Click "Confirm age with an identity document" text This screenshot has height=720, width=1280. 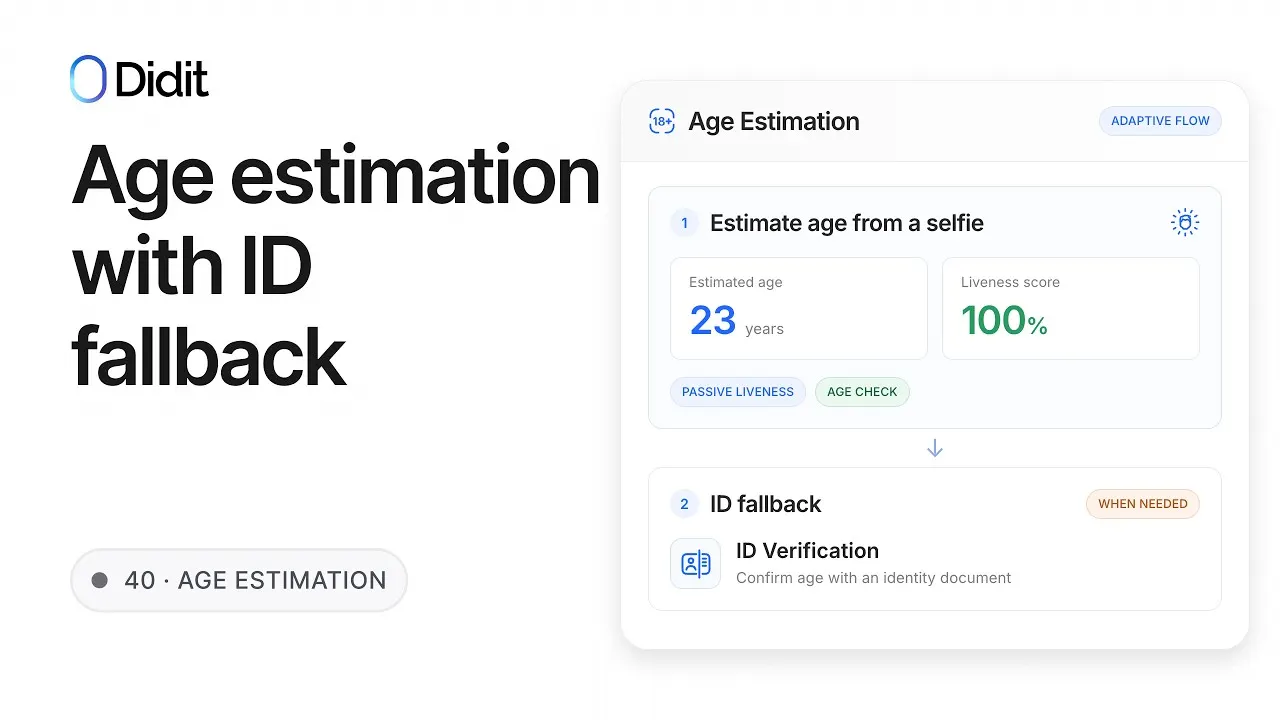tap(873, 578)
